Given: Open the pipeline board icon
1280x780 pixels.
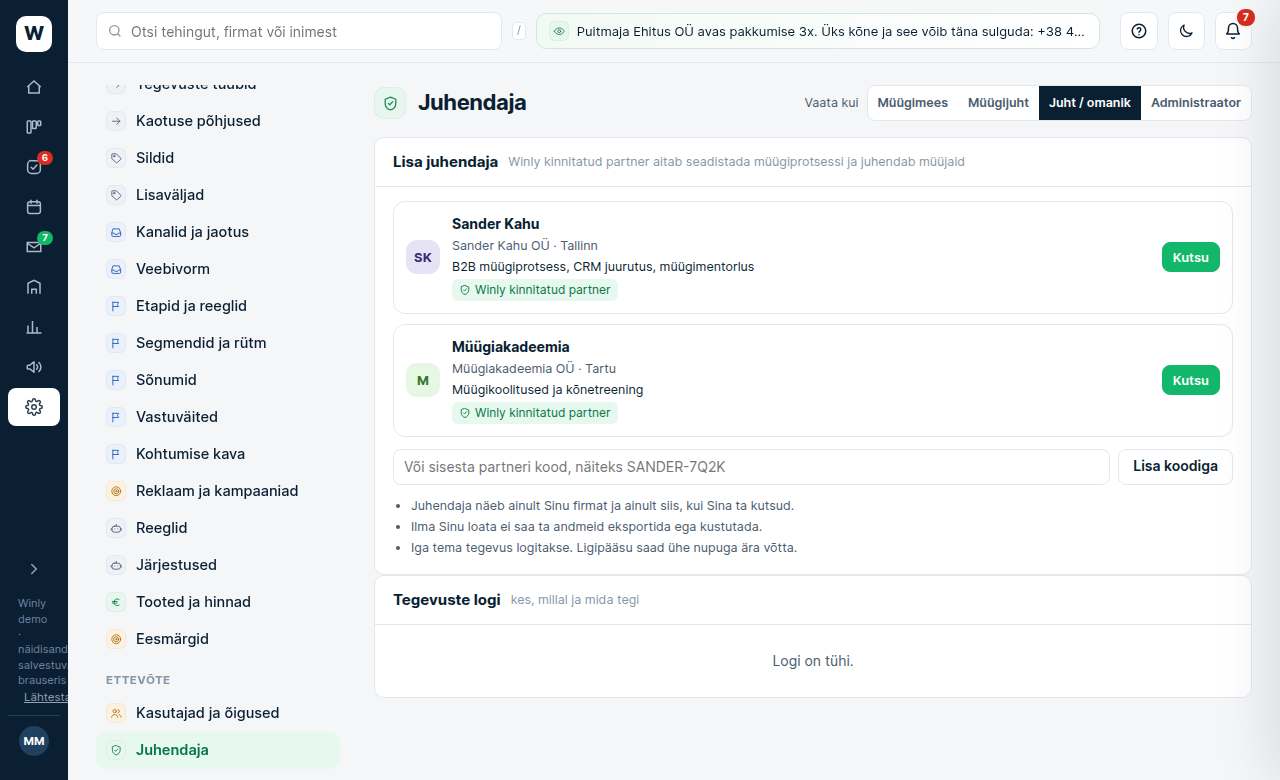Looking at the screenshot, I should (34, 127).
